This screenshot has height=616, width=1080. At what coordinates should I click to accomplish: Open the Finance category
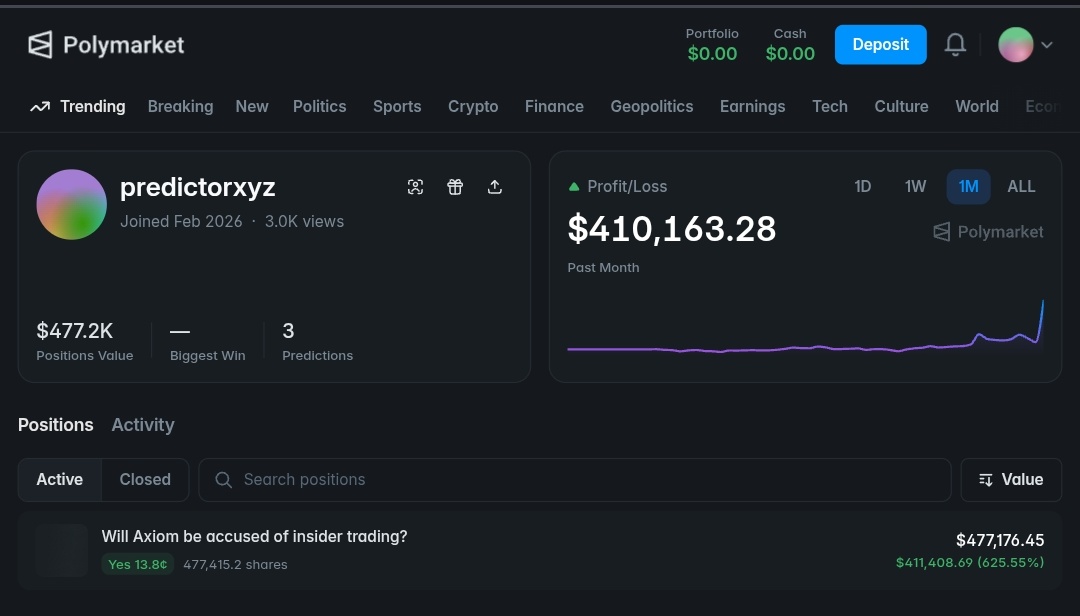554,106
